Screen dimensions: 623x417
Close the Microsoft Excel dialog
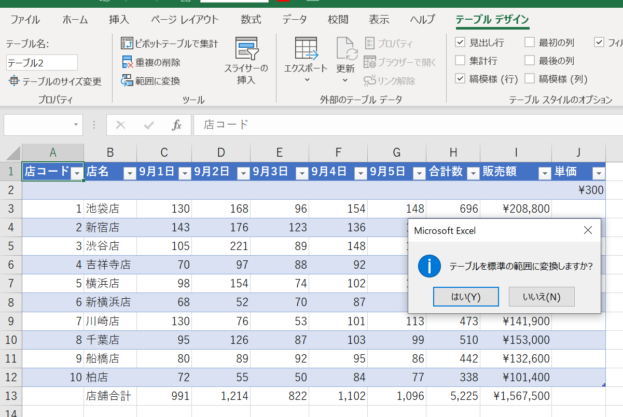point(588,230)
